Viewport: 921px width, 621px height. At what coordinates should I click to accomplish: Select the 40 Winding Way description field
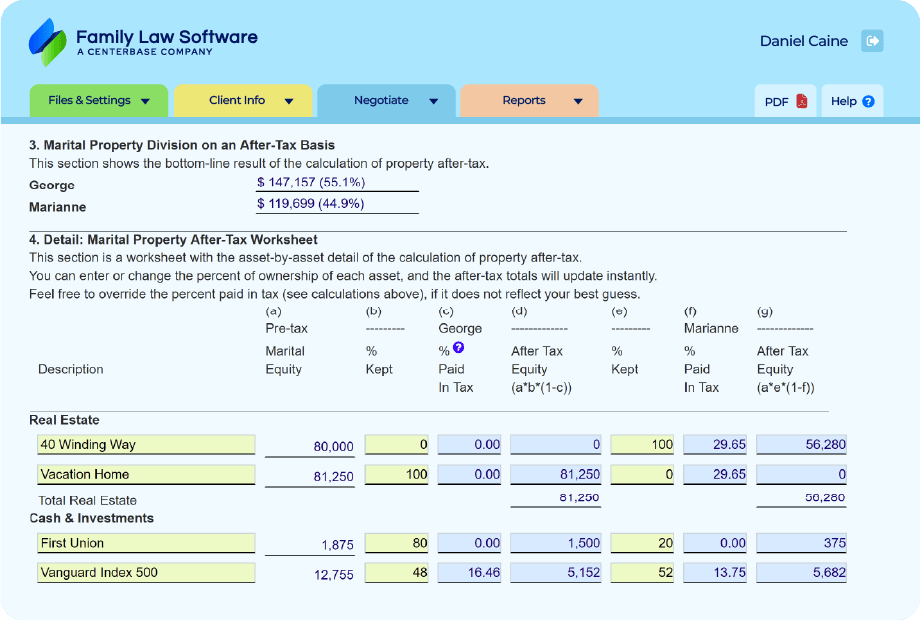146,445
